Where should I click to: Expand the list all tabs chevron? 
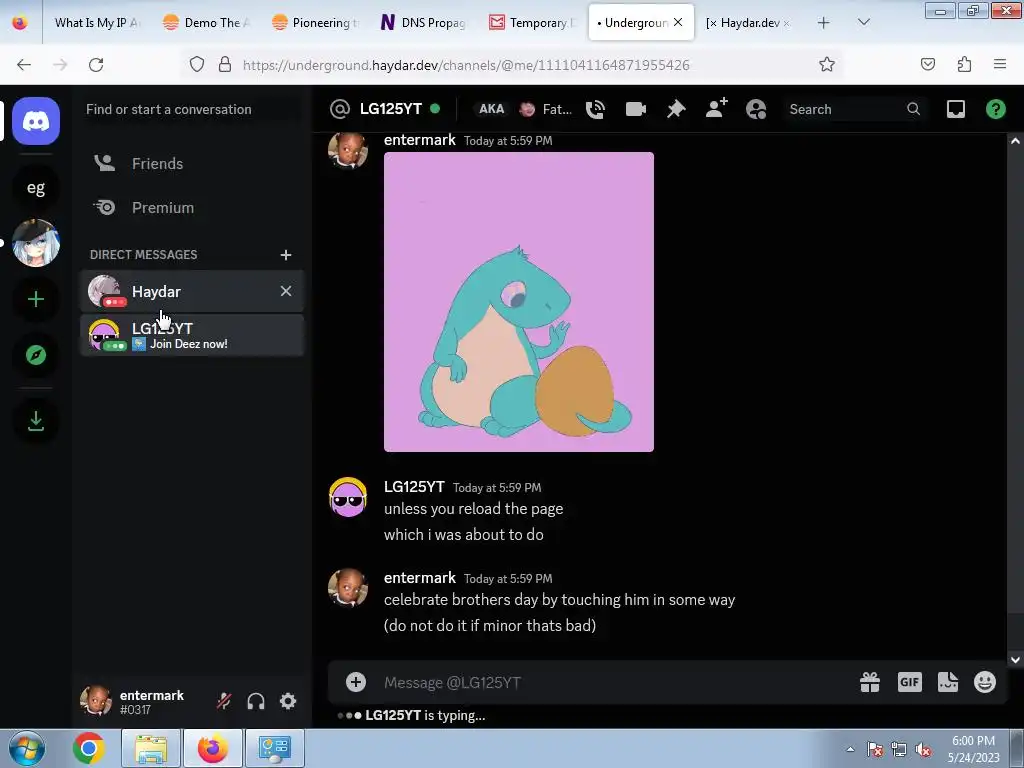(x=863, y=22)
